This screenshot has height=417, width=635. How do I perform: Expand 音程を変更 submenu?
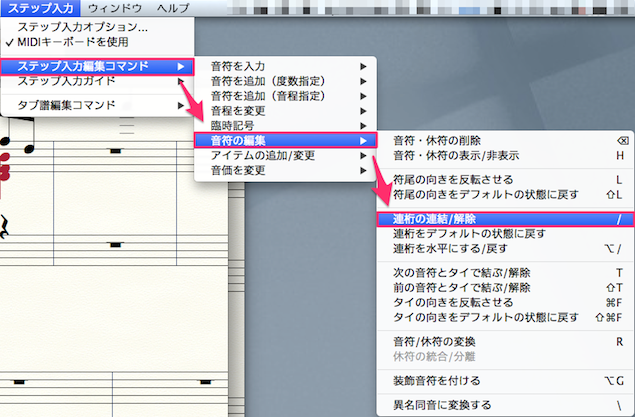coord(286,111)
